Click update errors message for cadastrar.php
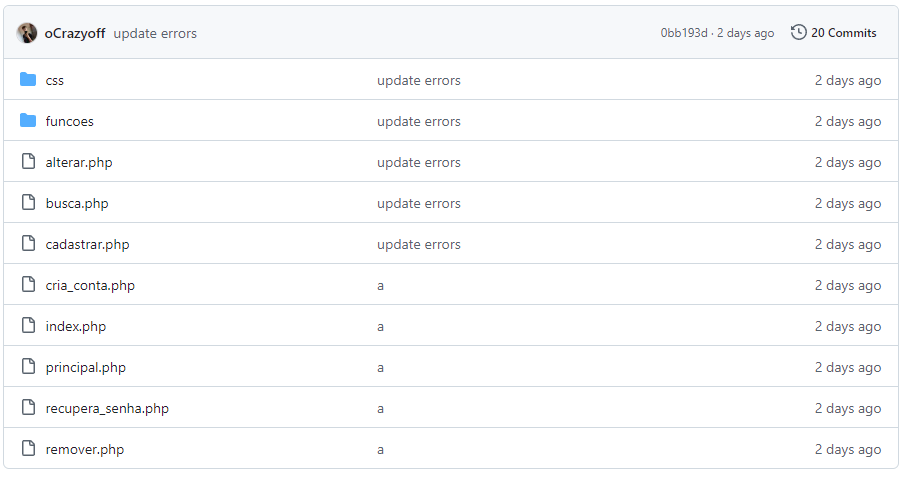 (x=418, y=244)
